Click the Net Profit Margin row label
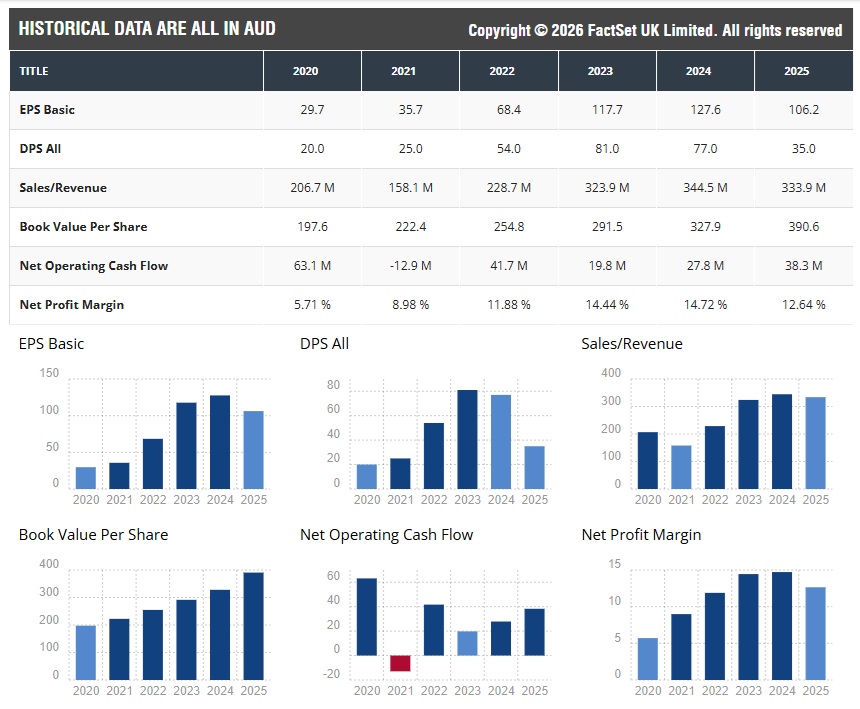Image resolution: width=860 pixels, height=709 pixels. (x=72, y=304)
